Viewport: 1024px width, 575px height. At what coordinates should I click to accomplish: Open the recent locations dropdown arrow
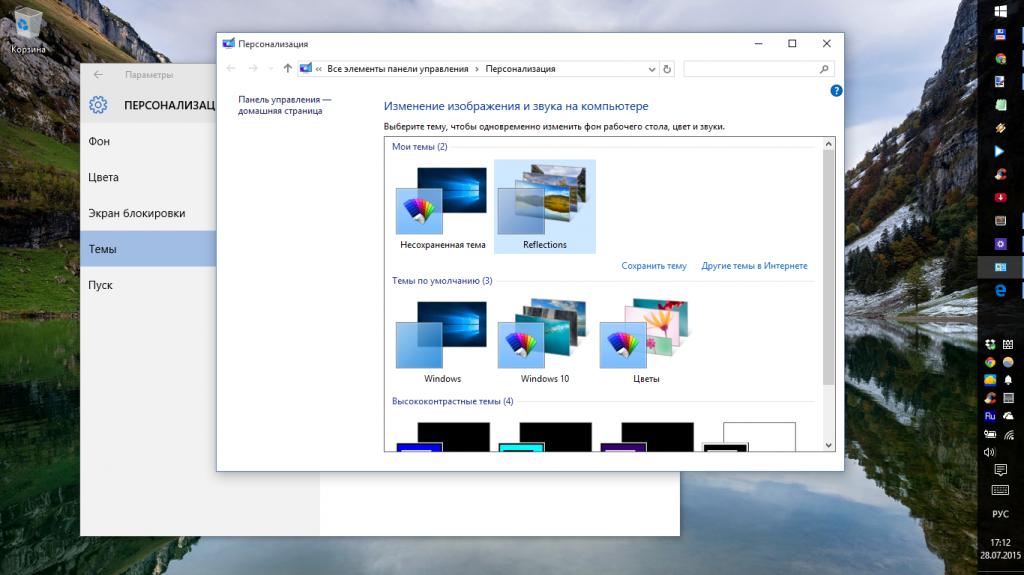pos(271,69)
